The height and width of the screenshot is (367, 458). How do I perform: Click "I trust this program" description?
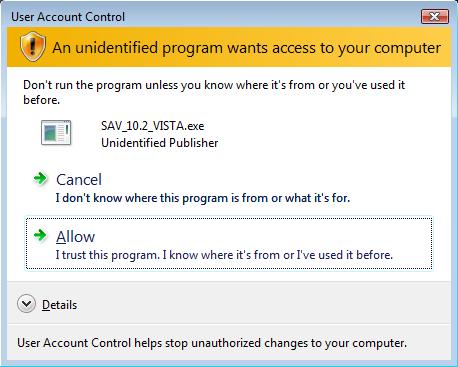pyautogui.click(x=224, y=255)
